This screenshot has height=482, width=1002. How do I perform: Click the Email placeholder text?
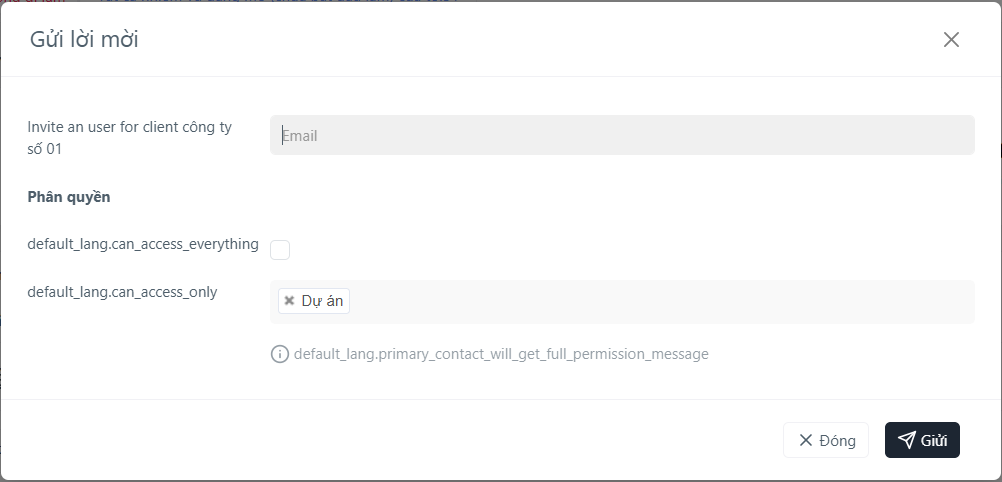tap(300, 136)
